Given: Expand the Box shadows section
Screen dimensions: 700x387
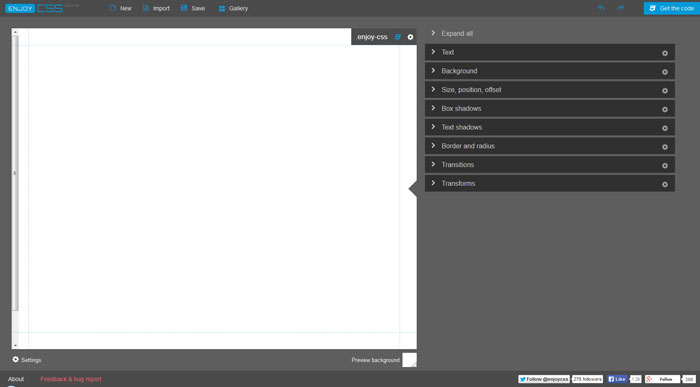Looking at the screenshot, I should coord(550,108).
